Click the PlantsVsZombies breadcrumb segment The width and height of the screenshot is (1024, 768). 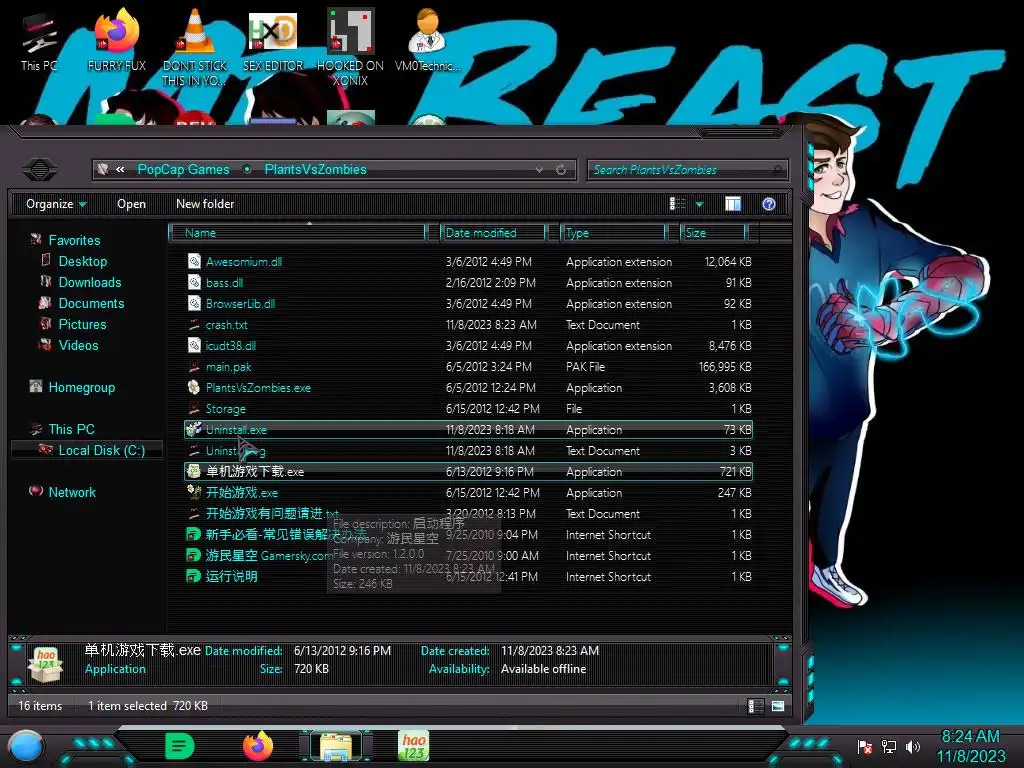pos(315,170)
